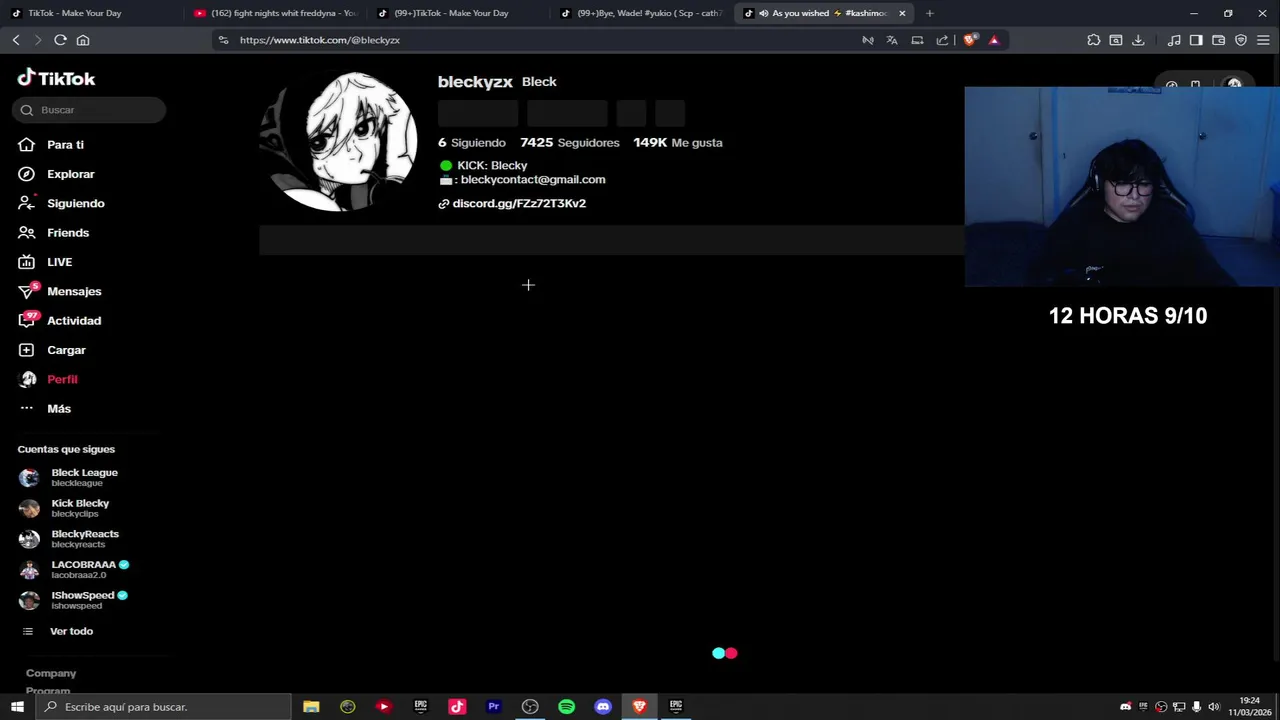Screen dimensions: 1280x720
Task: Open File Explorer from the taskbar
Action: (x=311, y=707)
